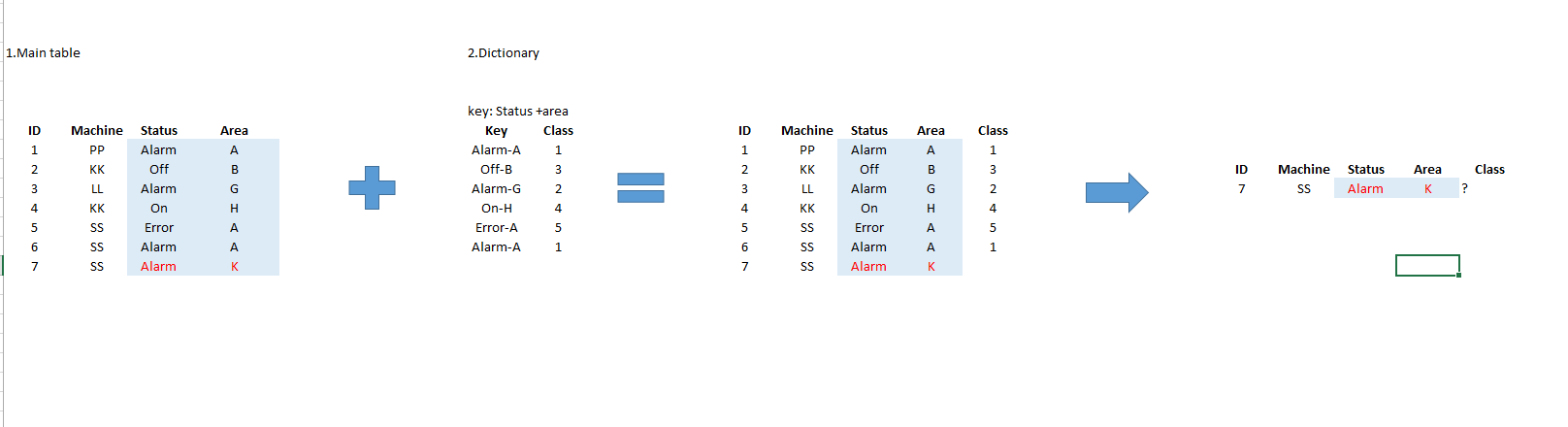The width and height of the screenshot is (1568, 427).
Task: Click the "On-H" dictionary key cell
Action: coord(496,209)
